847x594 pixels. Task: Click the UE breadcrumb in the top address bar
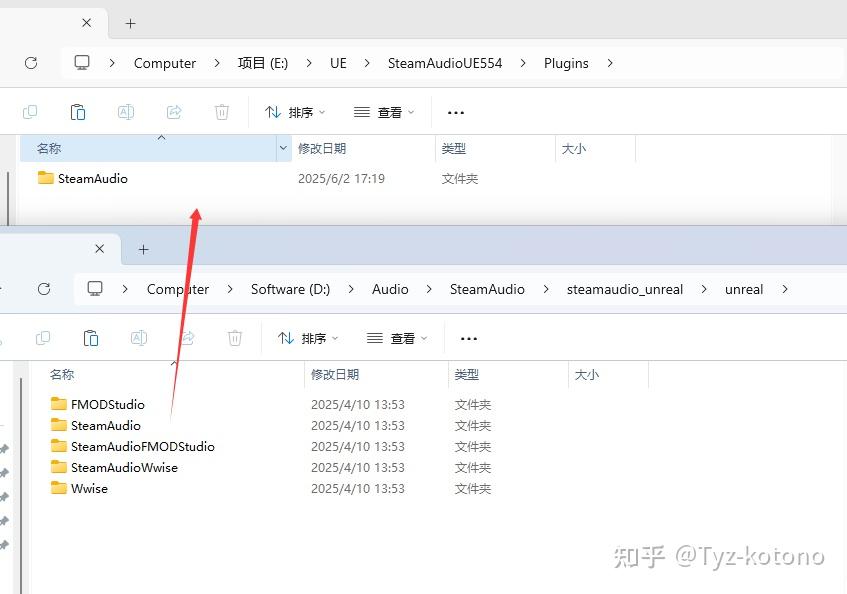pyautogui.click(x=337, y=62)
